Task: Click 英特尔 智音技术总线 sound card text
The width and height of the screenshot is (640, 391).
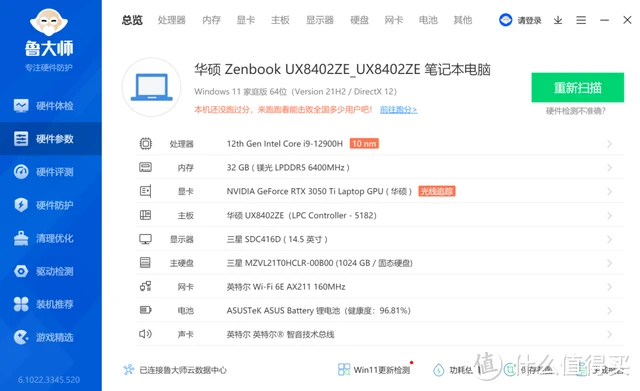Action: tap(280, 335)
